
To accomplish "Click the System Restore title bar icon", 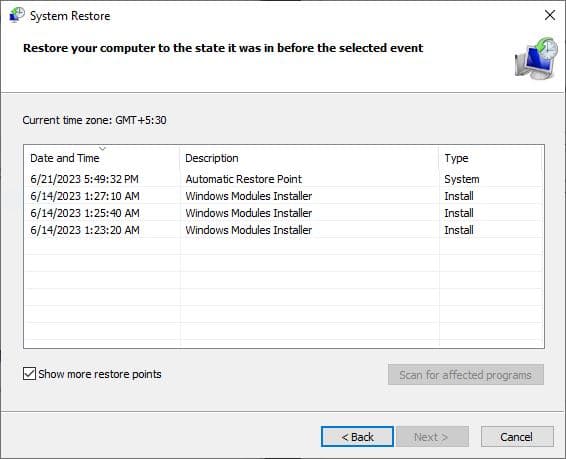I will [17, 15].
